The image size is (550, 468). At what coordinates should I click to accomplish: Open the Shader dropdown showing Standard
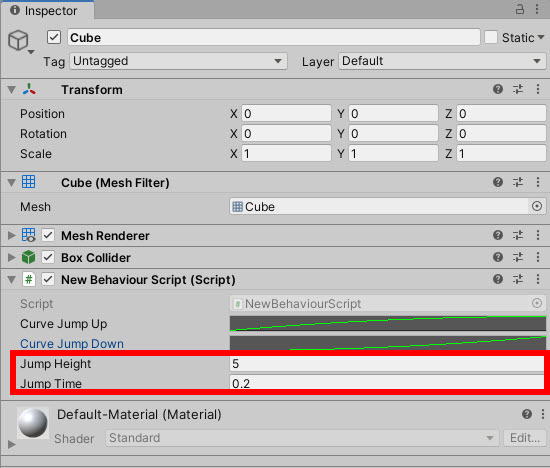pos(302,438)
